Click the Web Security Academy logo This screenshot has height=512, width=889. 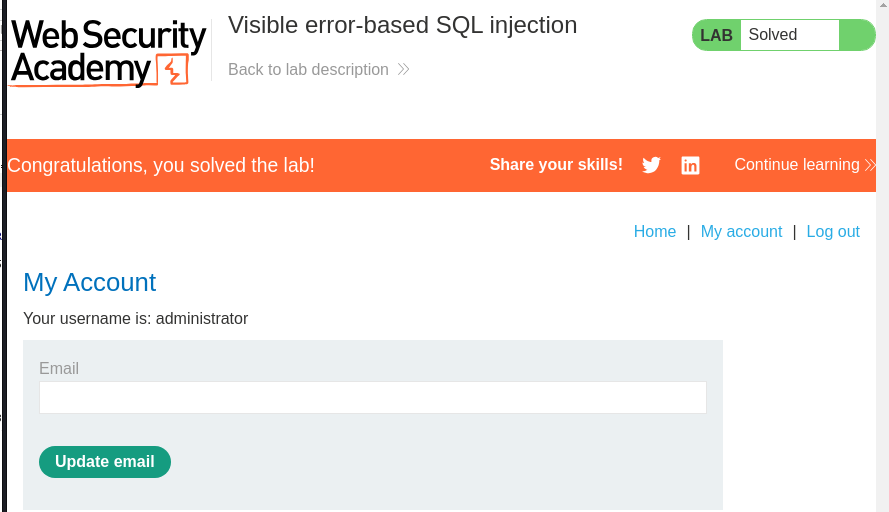point(108,53)
